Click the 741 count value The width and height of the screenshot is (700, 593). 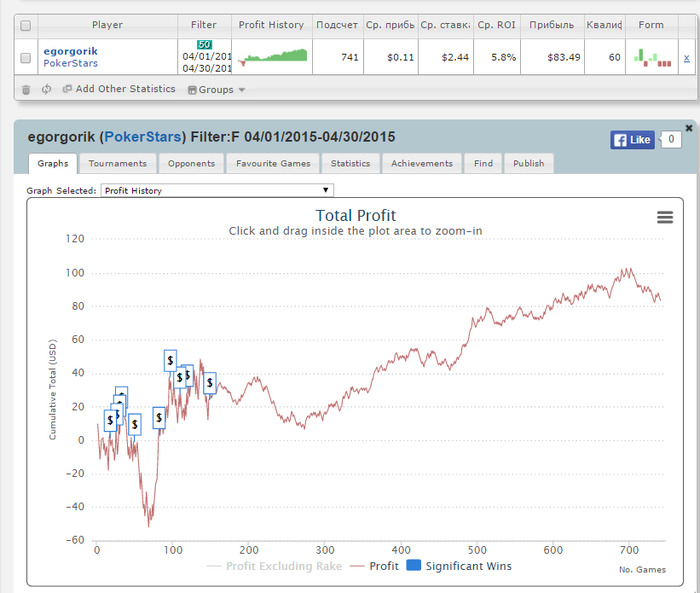point(350,58)
